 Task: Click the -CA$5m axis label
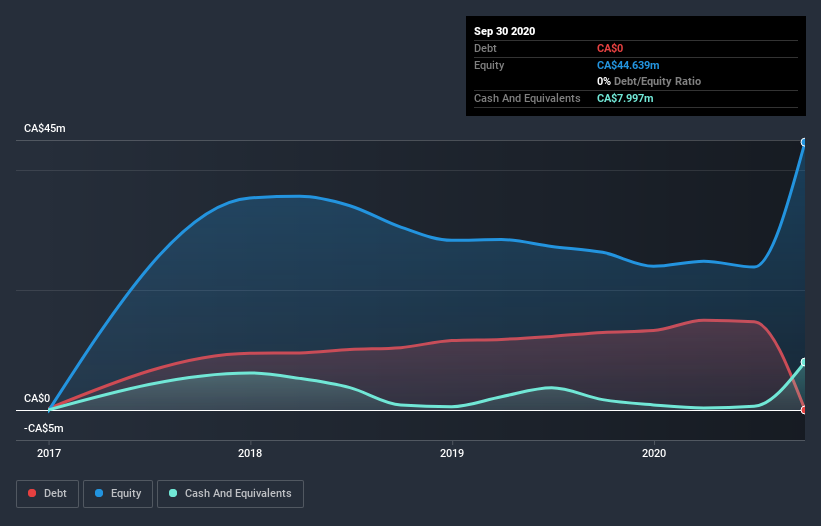43,429
